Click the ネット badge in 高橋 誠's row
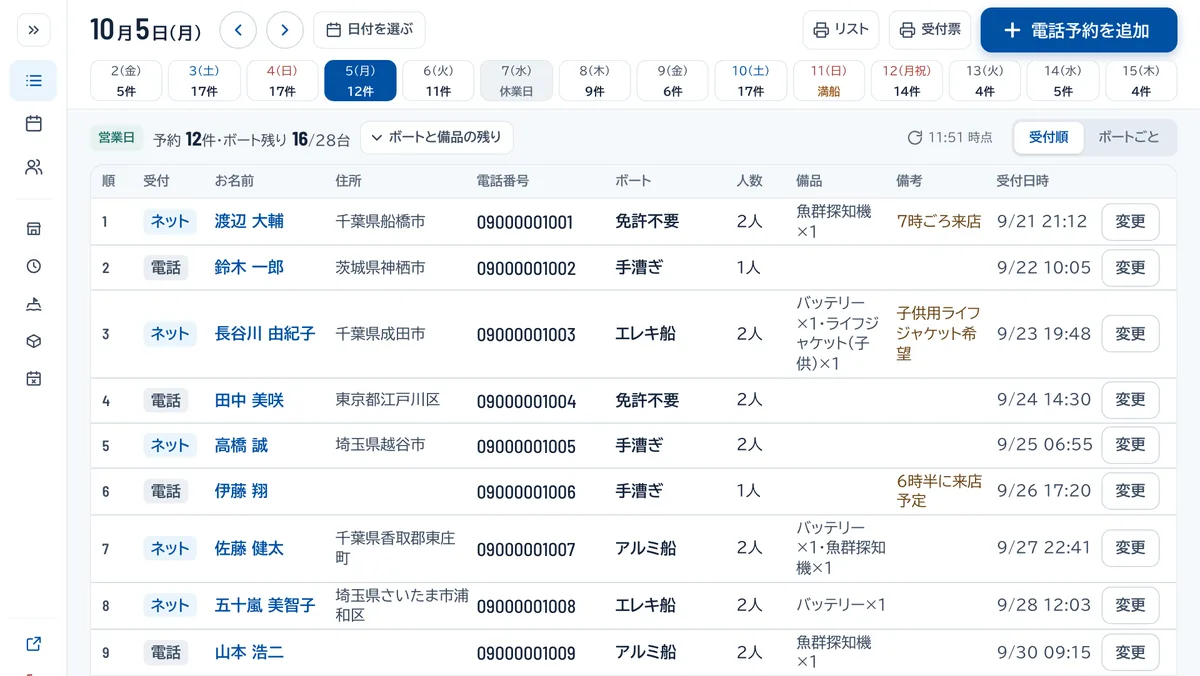Screen dimensions: 1200x676 [170, 445]
